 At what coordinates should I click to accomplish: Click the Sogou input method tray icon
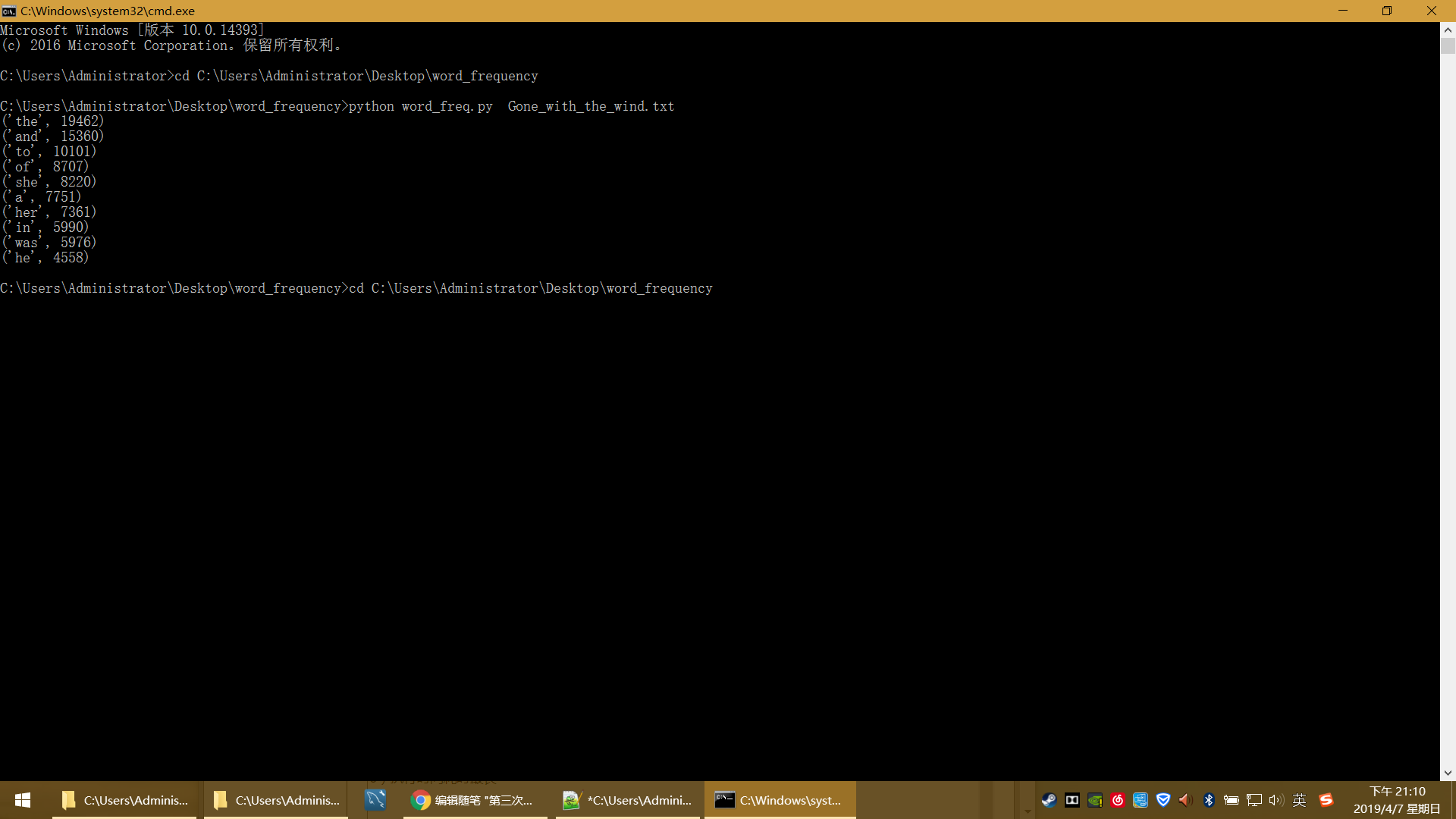coord(1326,800)
